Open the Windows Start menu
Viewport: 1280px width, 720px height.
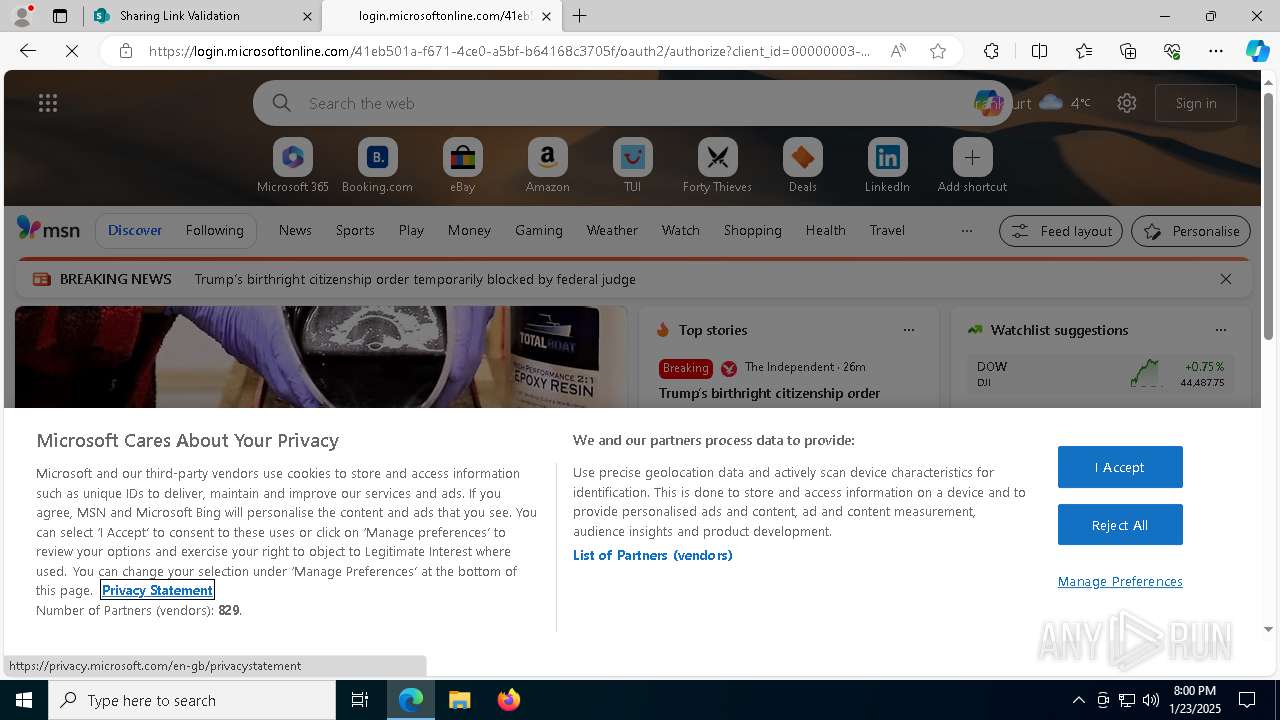(24, 700)
